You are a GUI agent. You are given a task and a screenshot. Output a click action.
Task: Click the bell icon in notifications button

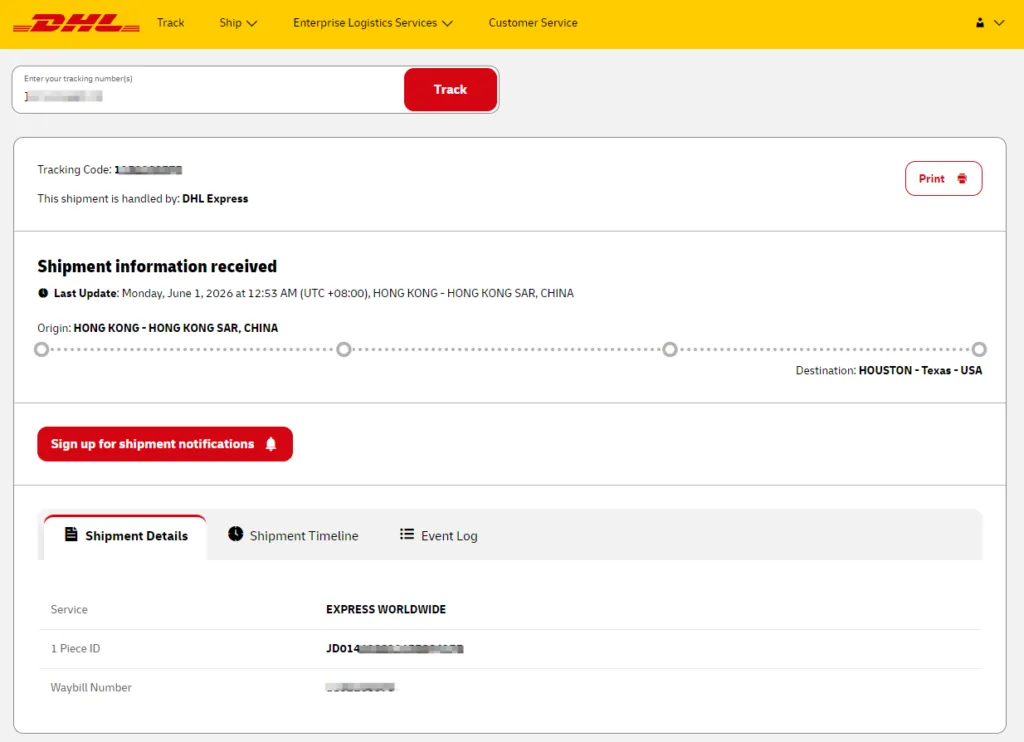(x=271, y=444)
